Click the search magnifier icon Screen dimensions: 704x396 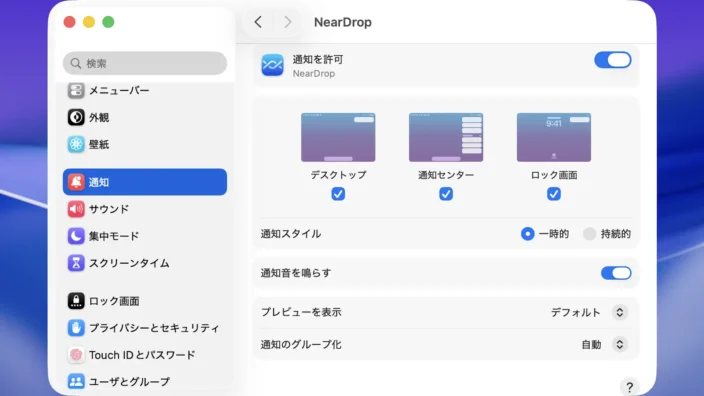(x=76, y=63)
